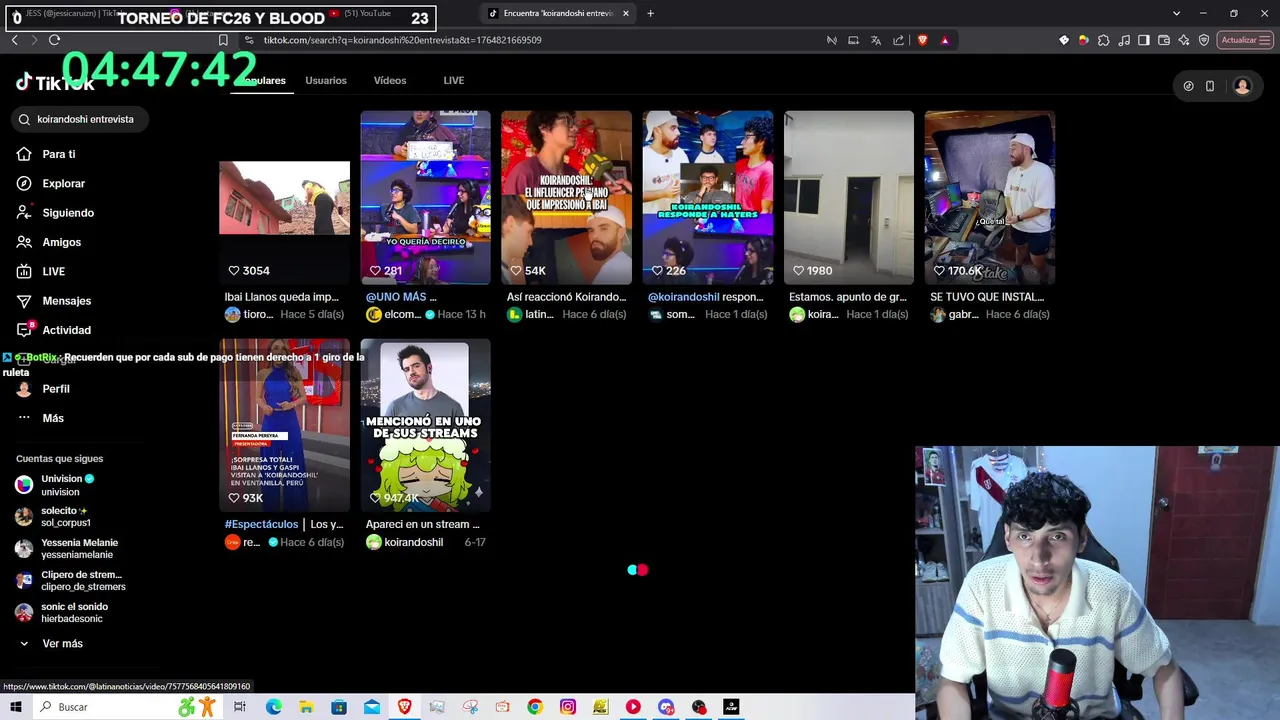This screenshot has width=1280, height=720.
Task: Expand the tab search chevron
Action: [x=1176, y=13]
